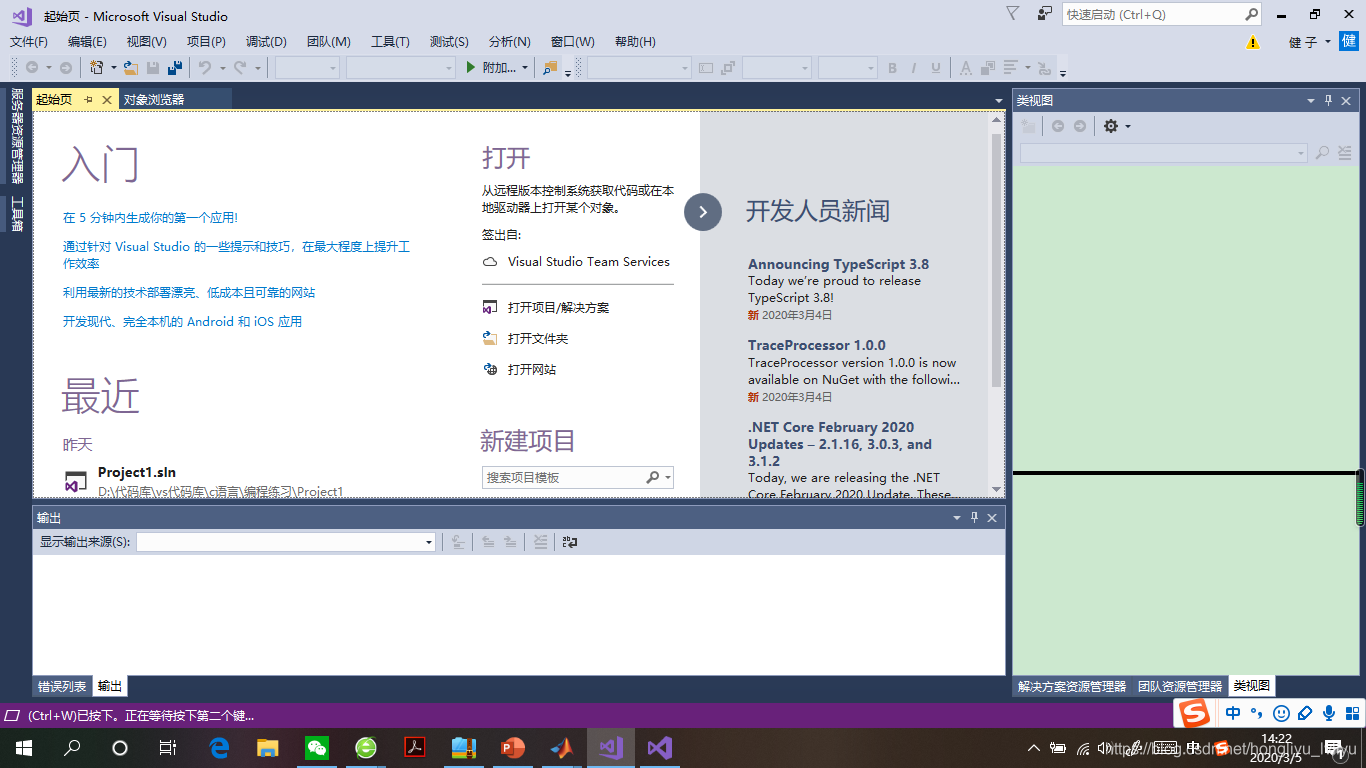Image resolution: width=1366 pixels, height=768 pixels.
Task: Click the Class View settings gear
Action: click(1110, 126)
